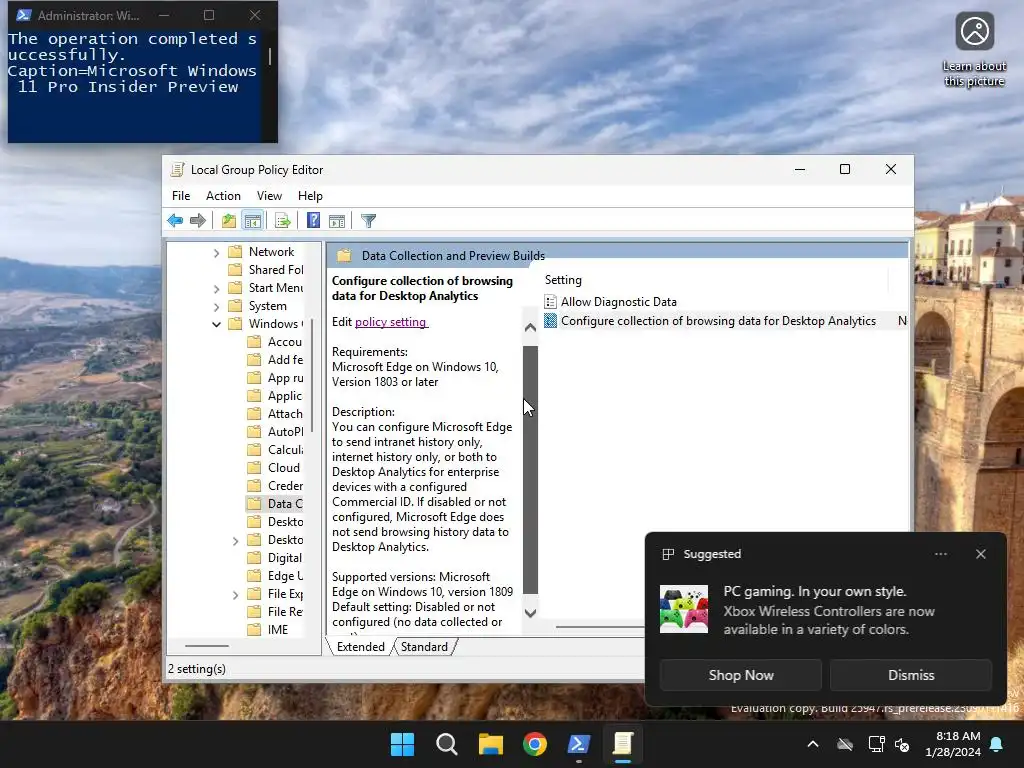
Task: Click the Up one level folder icon
Action: (228, 221)
